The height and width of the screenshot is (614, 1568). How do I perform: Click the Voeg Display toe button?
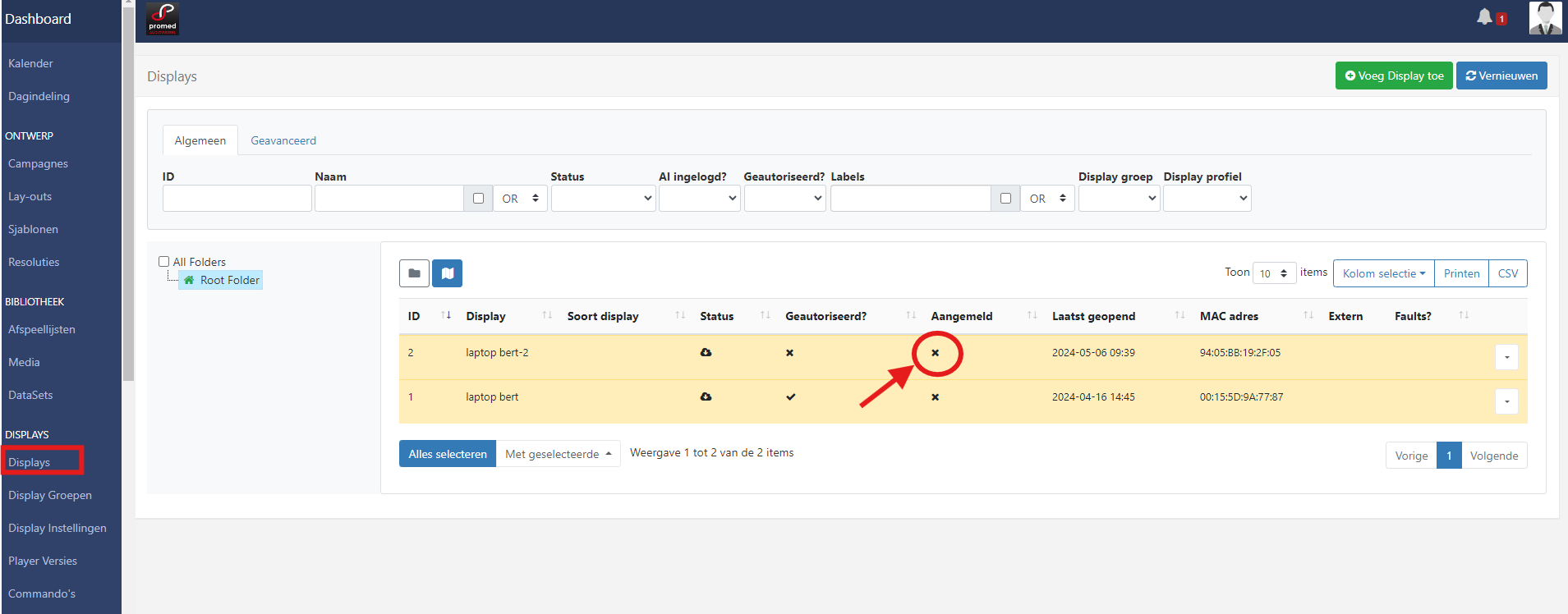[x=1393, y=76]
